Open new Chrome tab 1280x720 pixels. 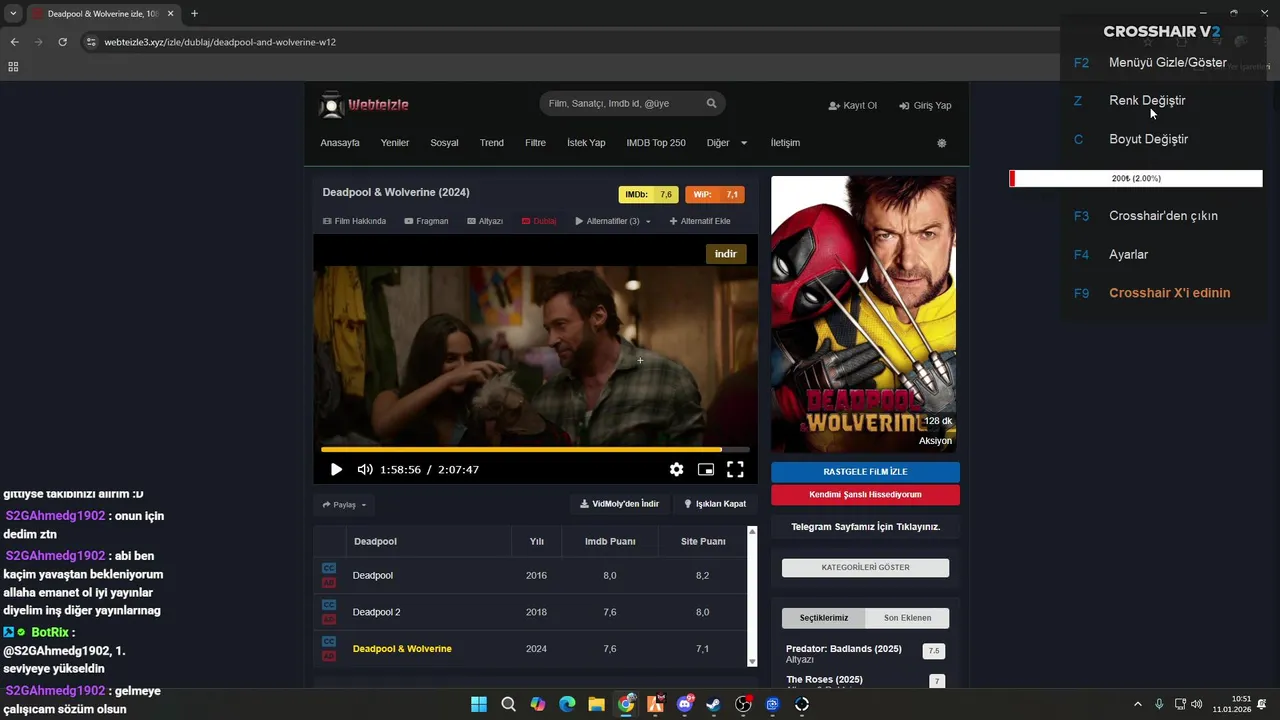coord(194,14)
